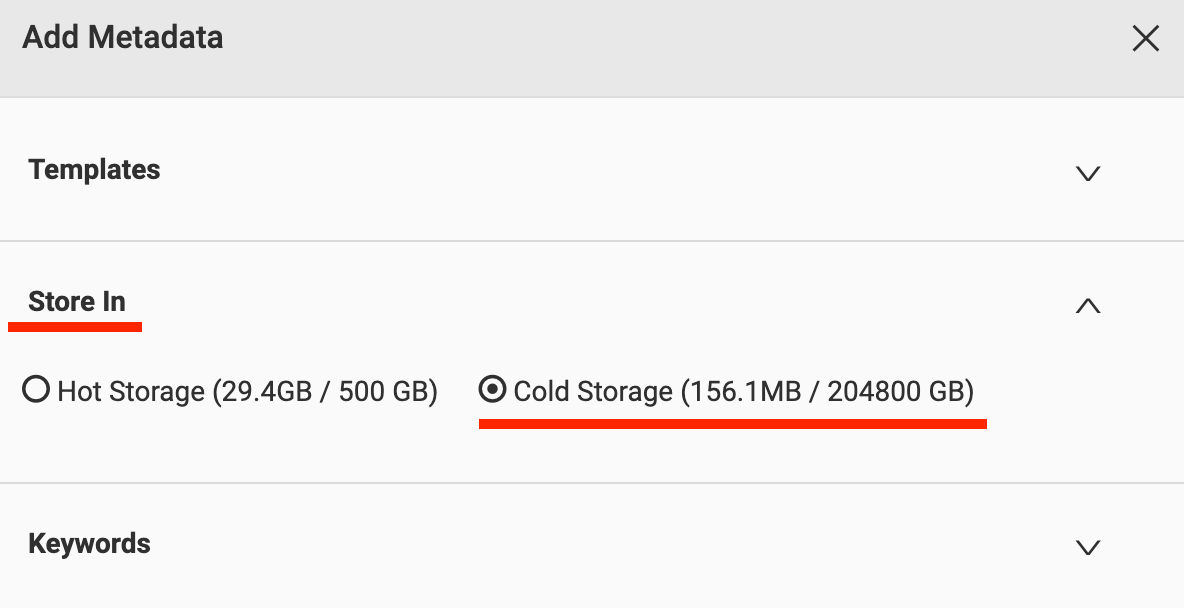Click blank area right of Cold Storage
The width and height of the screenshot is (1184, 608).
pyautogui.click(x=1080, y=391)
